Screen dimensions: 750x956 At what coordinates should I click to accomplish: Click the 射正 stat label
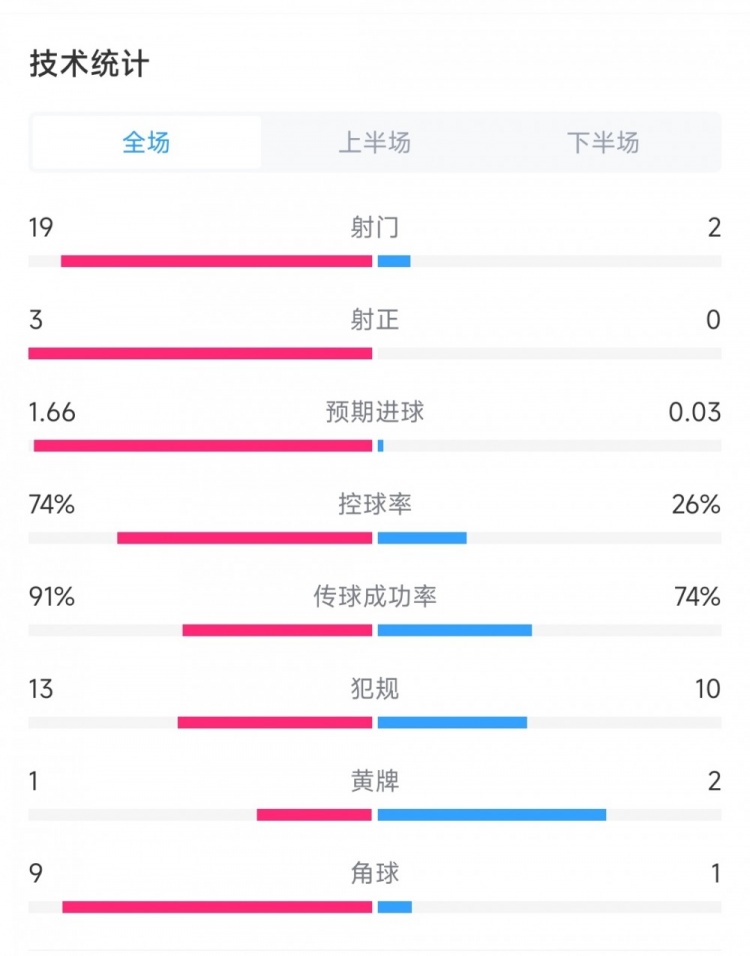click(x=375, y=320)
